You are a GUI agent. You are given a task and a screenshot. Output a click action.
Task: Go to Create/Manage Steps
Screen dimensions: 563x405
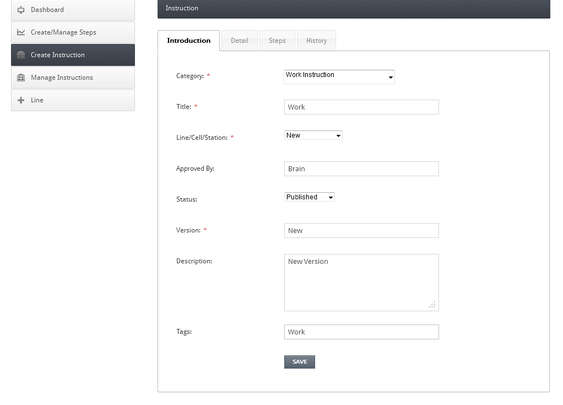[x=73, y=32]
